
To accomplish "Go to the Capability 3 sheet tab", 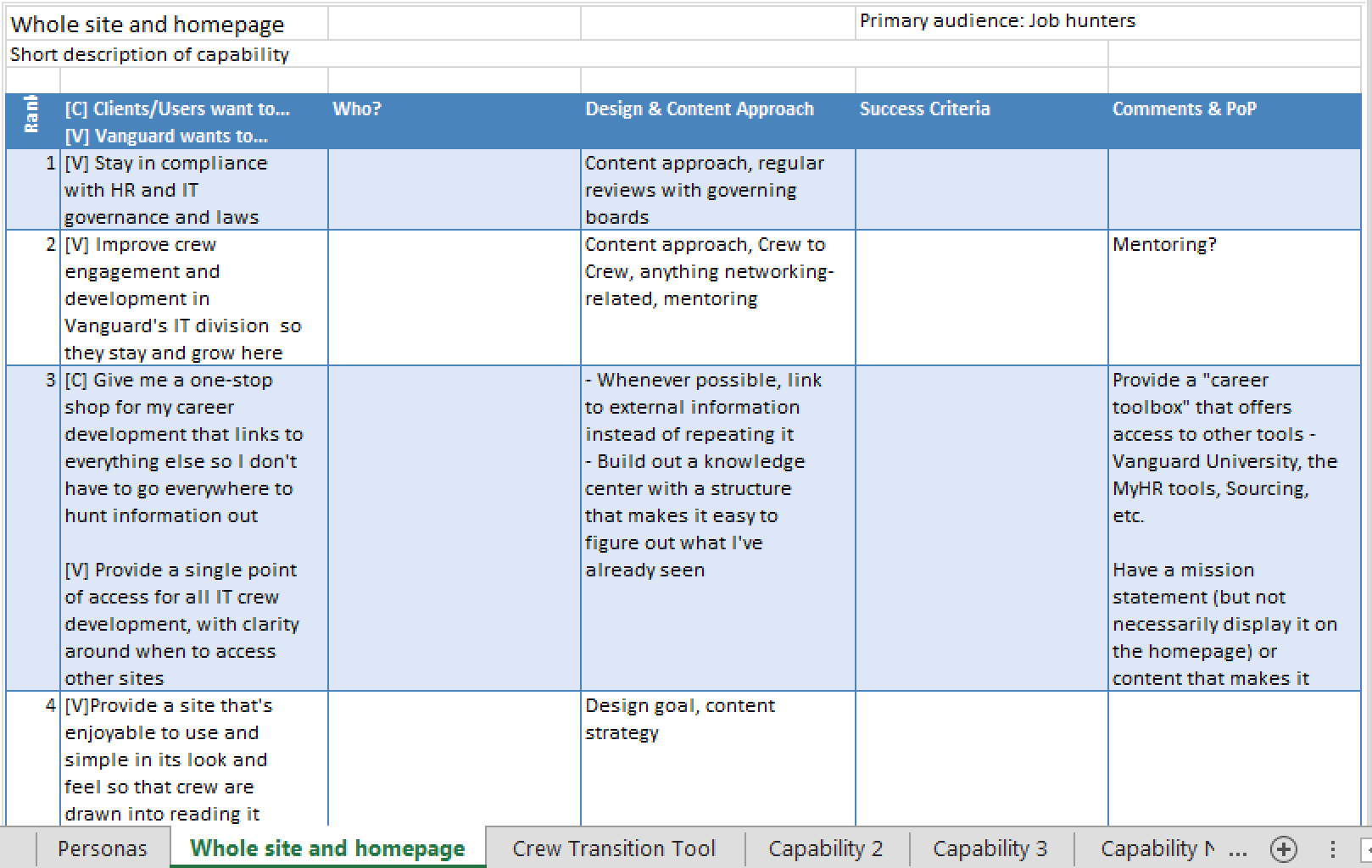I will 990,849.
